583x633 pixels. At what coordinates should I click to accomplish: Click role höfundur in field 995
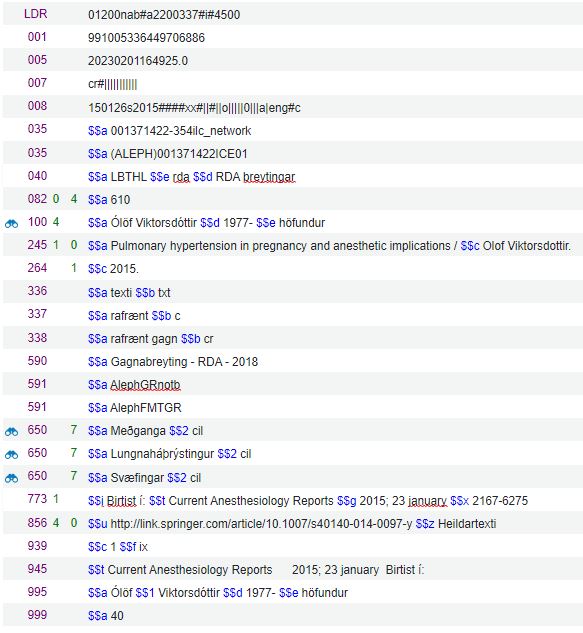coord(325,593)
